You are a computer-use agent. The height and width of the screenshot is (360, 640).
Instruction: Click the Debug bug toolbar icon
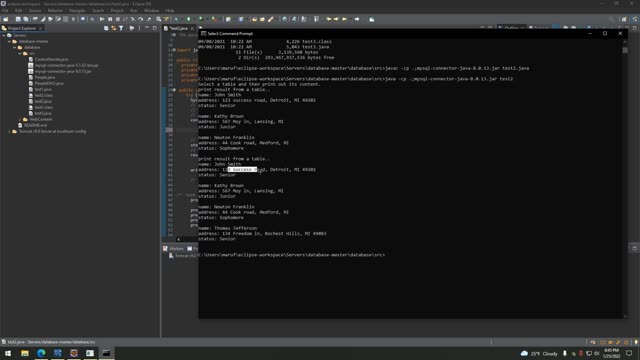[x=176, y=19]
